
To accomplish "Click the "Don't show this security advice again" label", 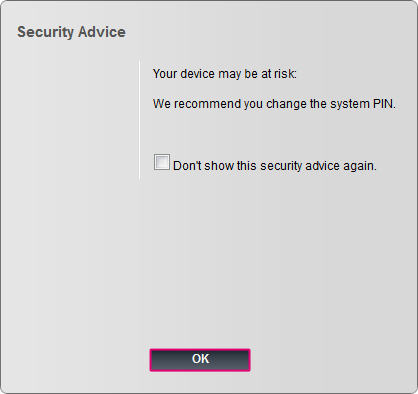I will click(275, 166).
